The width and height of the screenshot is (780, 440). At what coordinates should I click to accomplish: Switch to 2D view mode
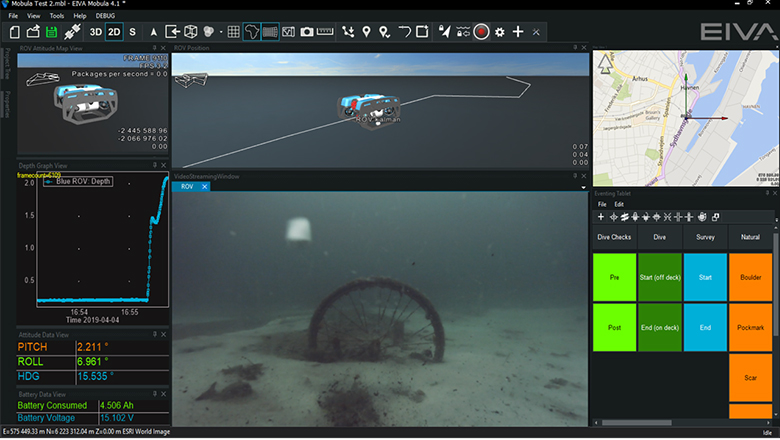(114, 32)
